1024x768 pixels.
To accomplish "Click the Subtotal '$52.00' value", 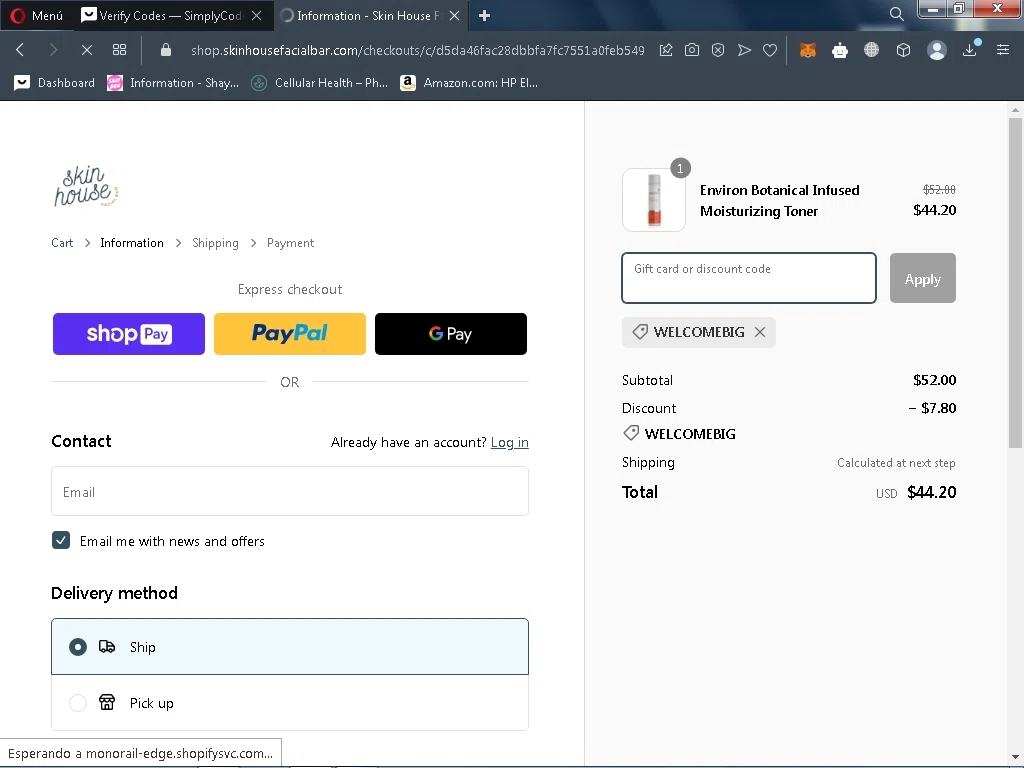I will point(935,380).
